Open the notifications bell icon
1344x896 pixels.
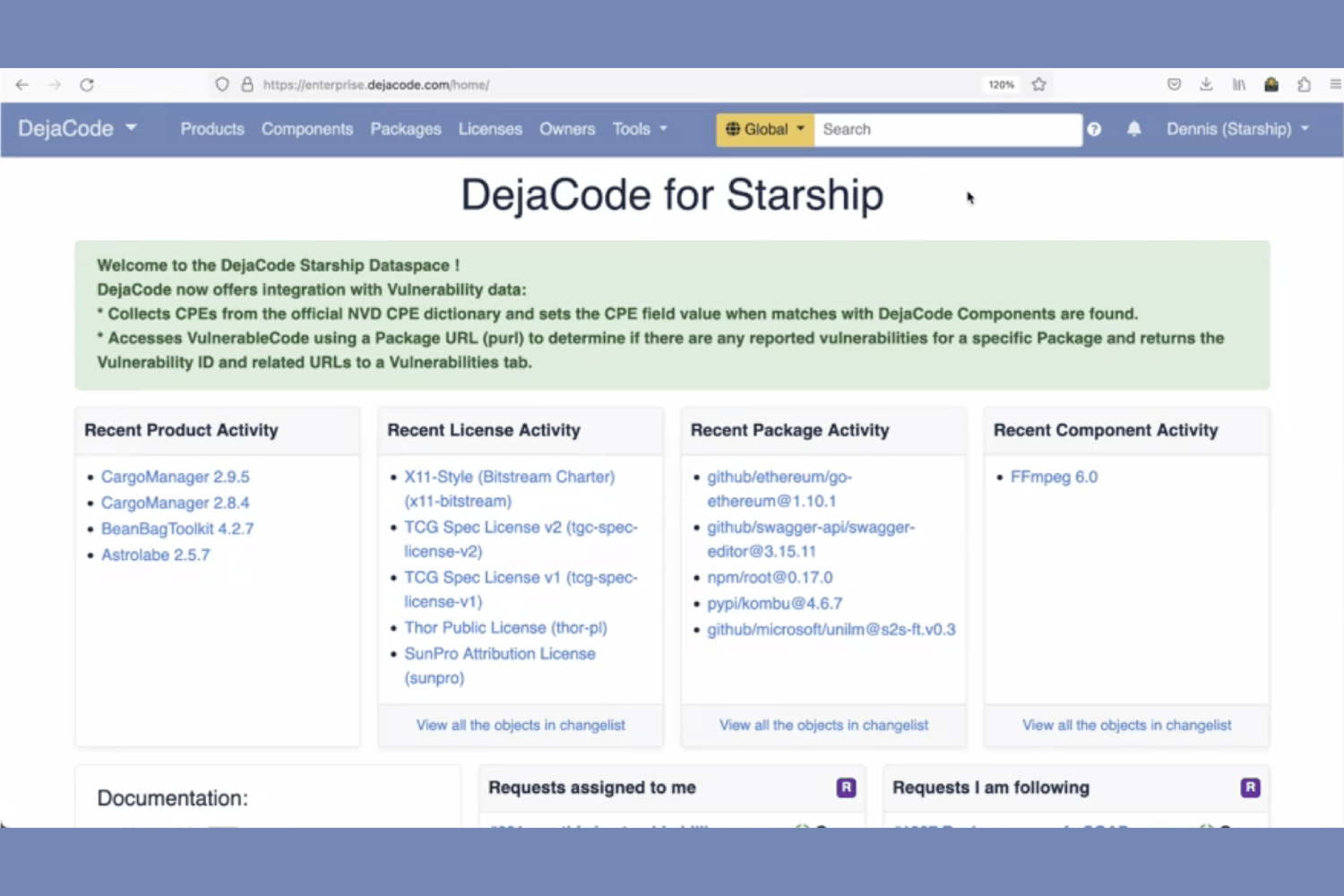click(1134, 129)
